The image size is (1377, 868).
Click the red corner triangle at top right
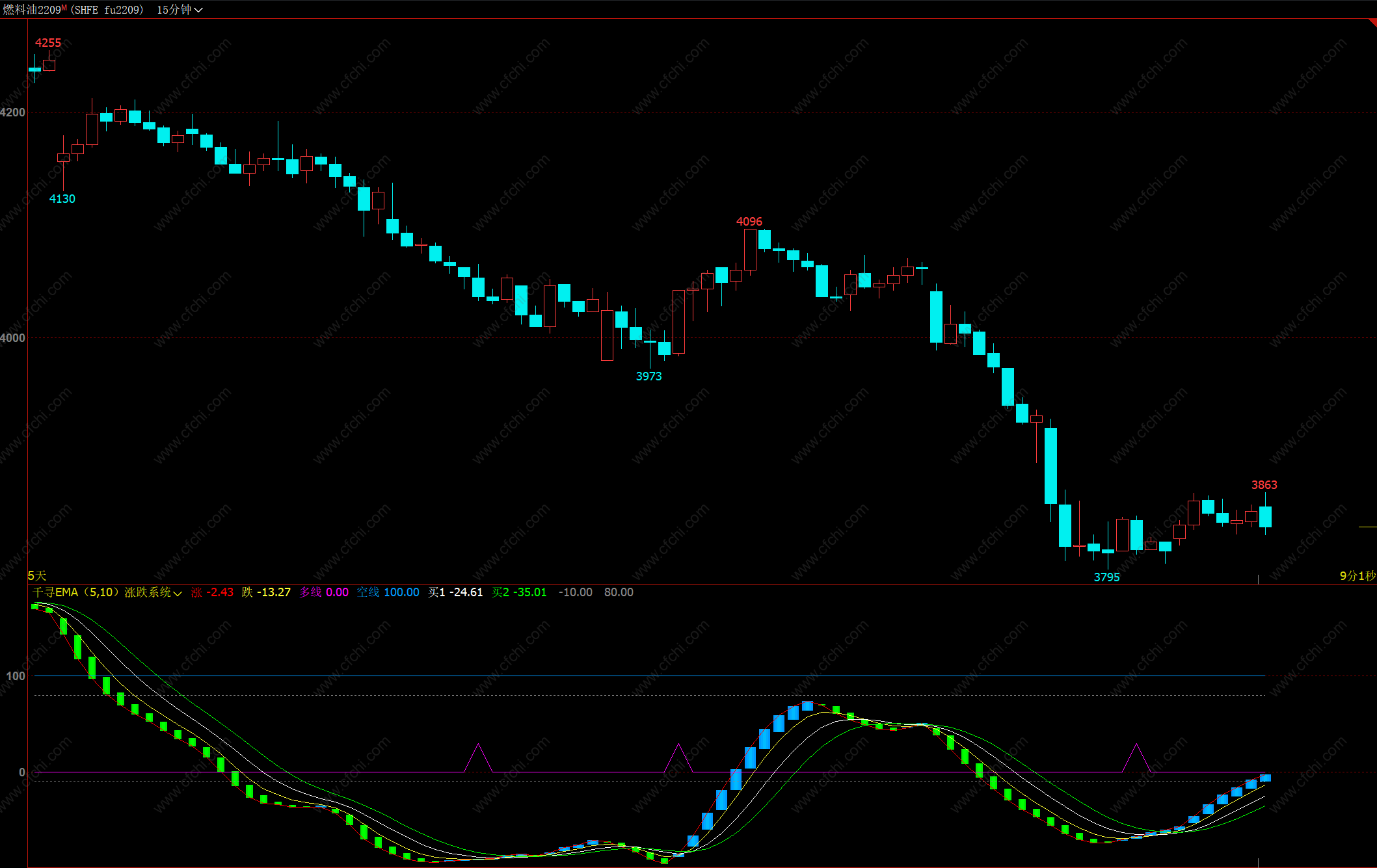click(x=1372, y=23)
